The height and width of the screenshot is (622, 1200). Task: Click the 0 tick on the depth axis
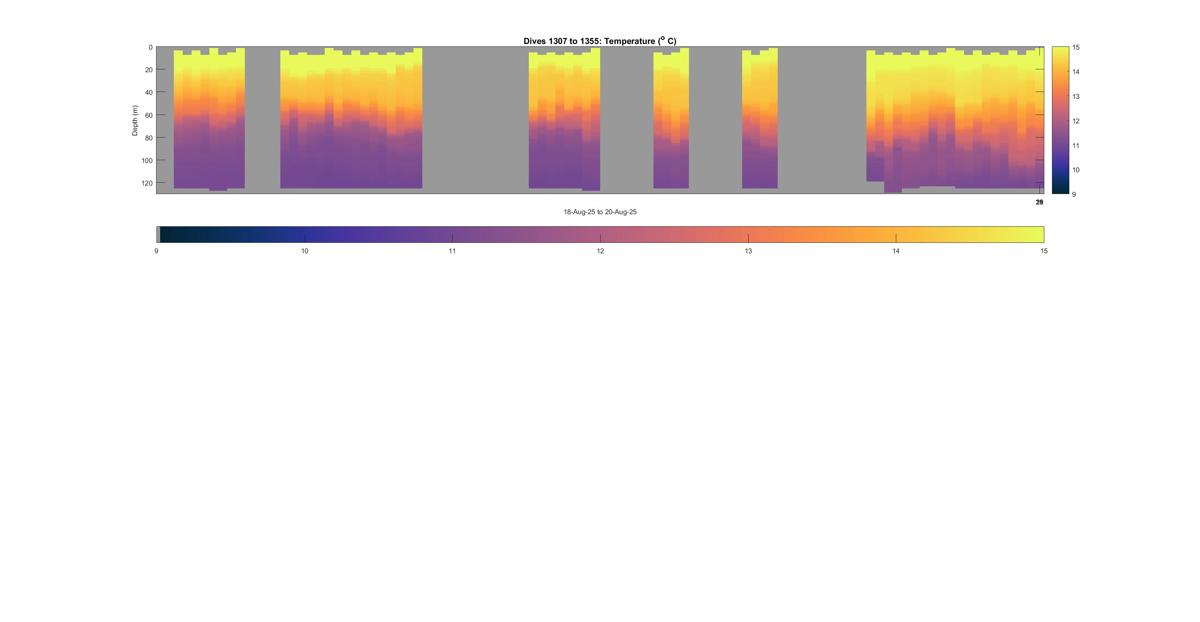click(x=150, y=47)
